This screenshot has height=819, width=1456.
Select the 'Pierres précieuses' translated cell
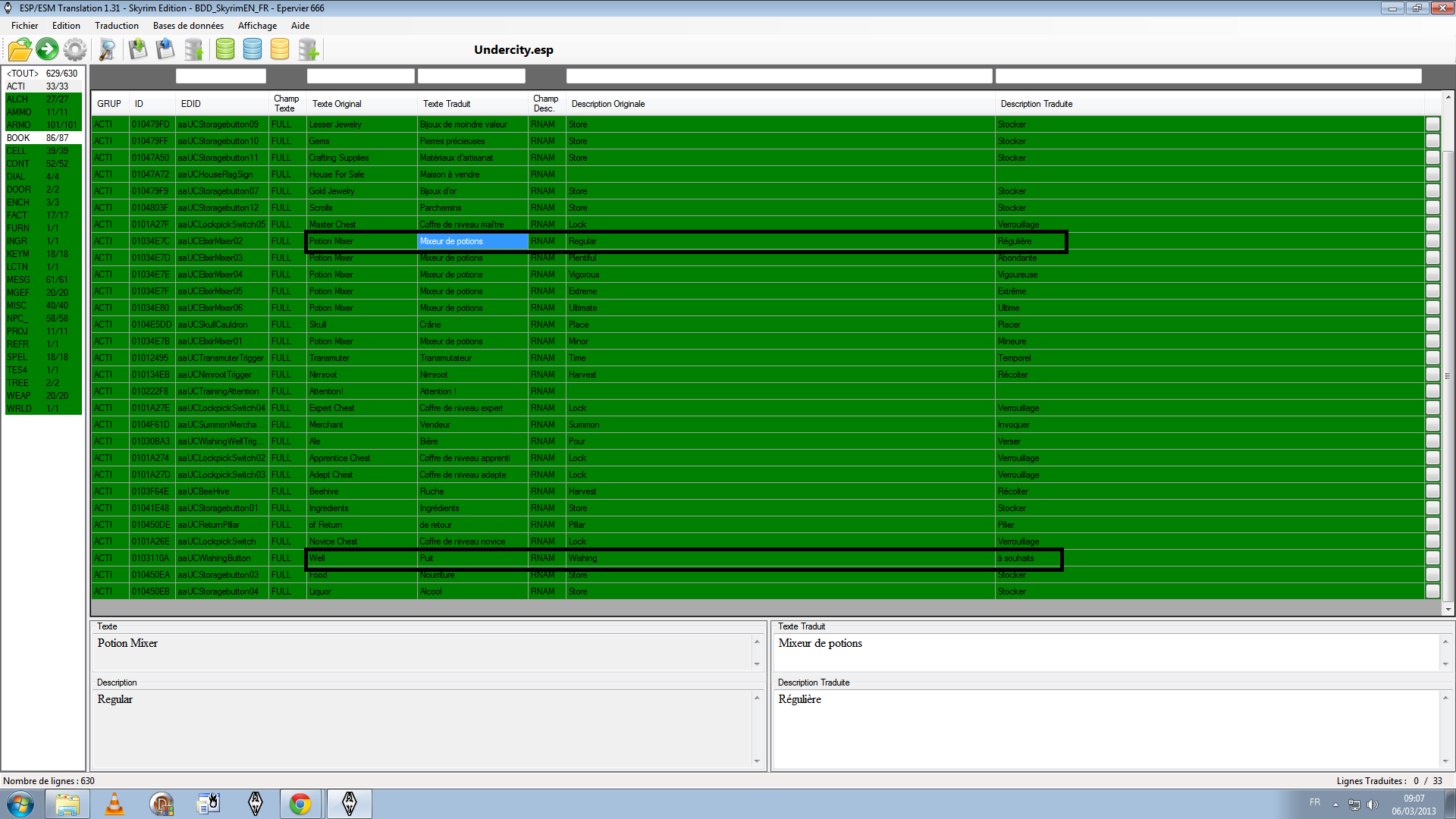[x=472, y=141]
